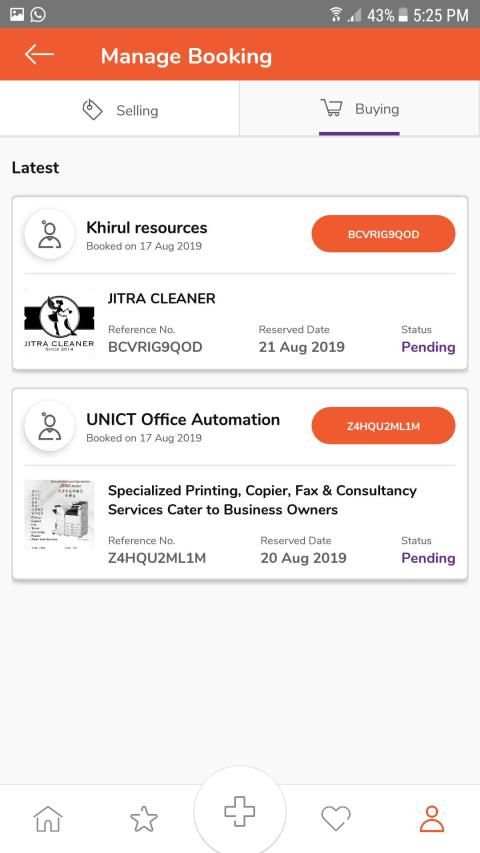Open the star icon in bottom bar
The width and height of the screenshot is (480, 853).
tap(144, 819)
